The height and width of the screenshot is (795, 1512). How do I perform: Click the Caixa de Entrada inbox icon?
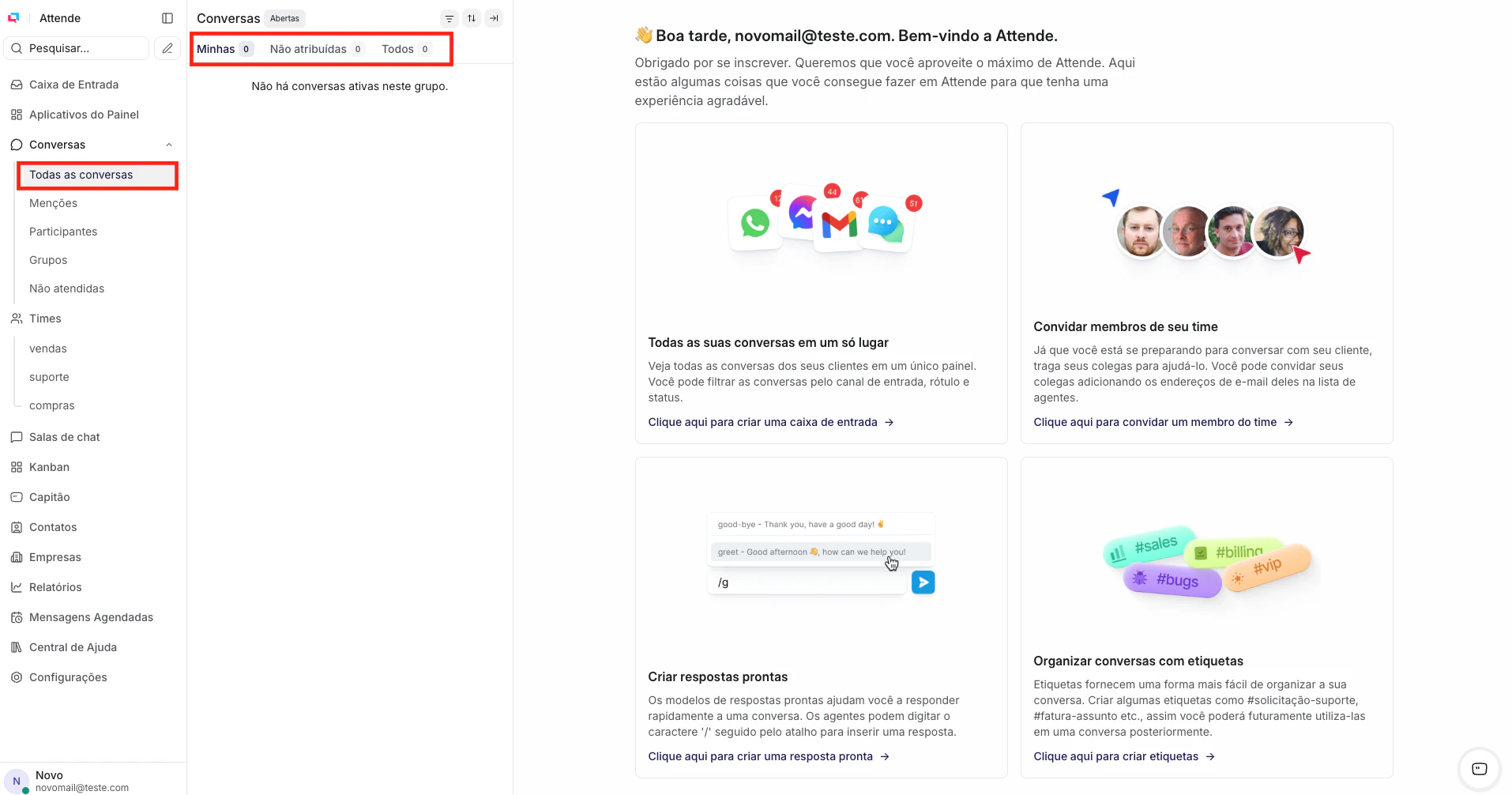coord(17,85)
